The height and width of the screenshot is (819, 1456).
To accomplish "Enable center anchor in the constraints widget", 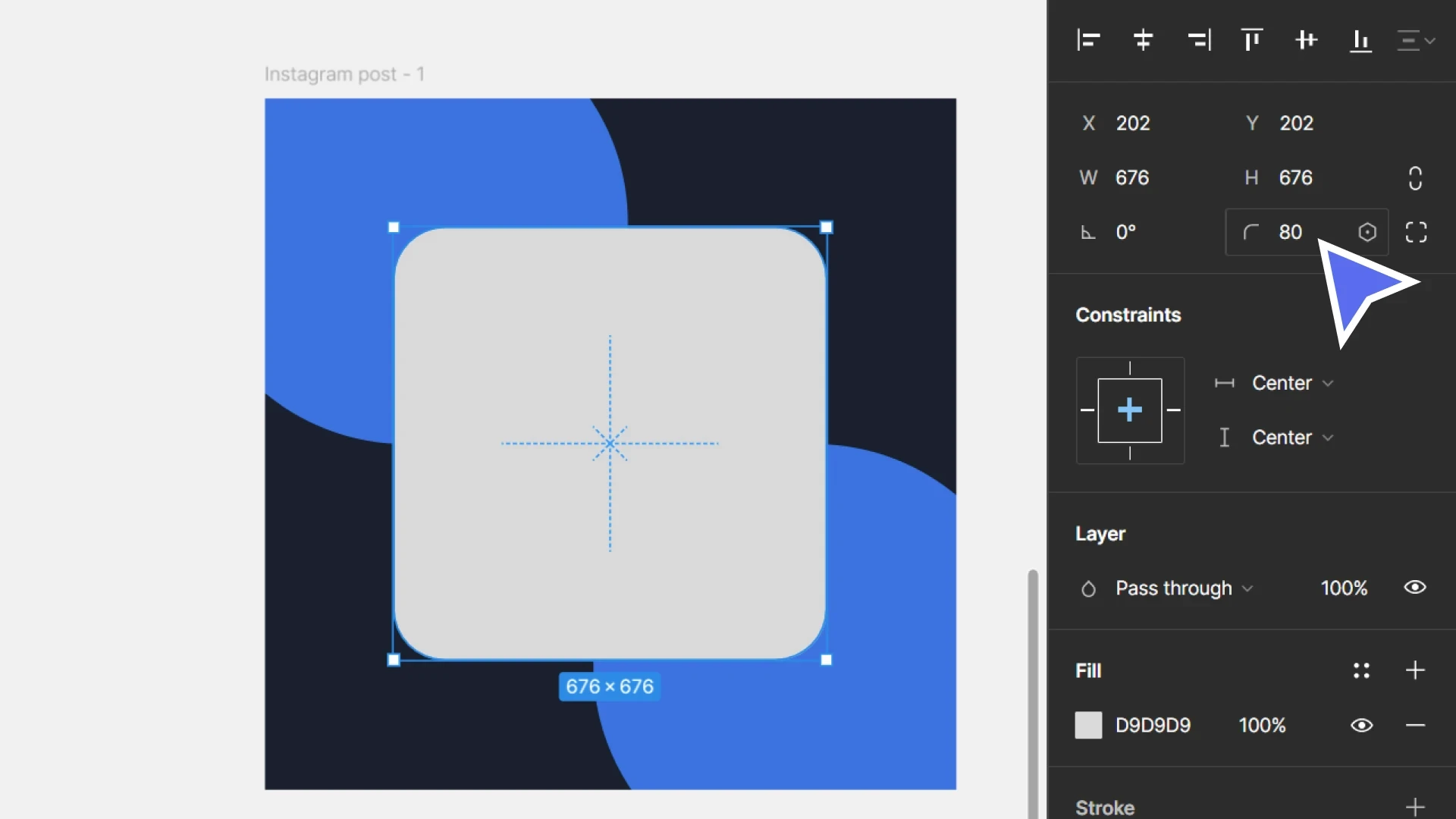I will tap(1129, 410).
